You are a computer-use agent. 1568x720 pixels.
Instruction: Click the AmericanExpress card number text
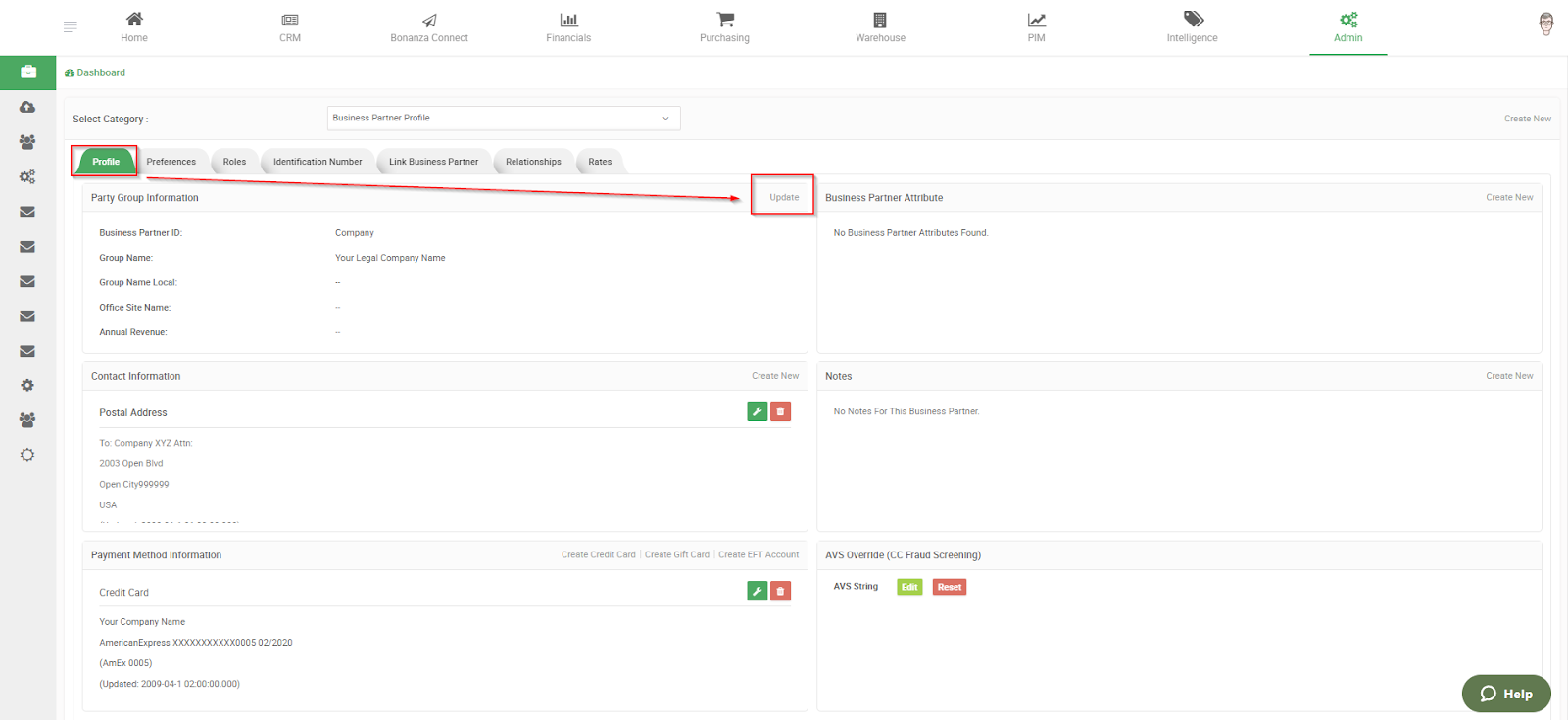196,643
